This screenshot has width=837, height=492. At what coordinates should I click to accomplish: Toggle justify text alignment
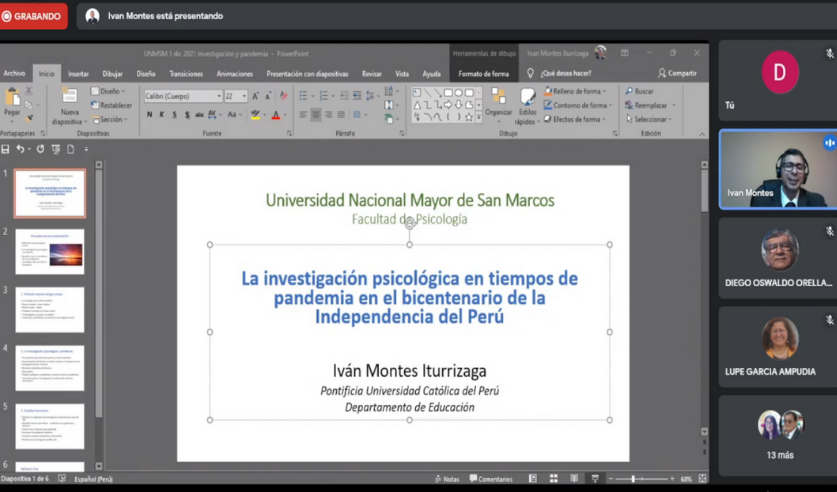(x=341, y=115)
